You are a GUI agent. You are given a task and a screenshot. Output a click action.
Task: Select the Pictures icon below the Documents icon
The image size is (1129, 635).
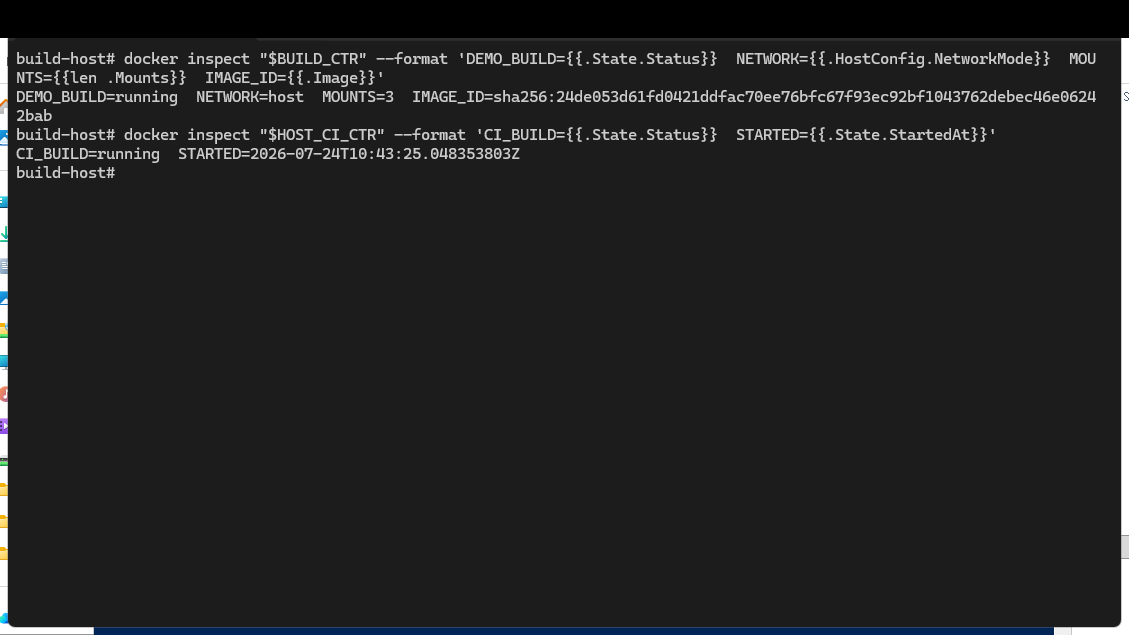[x=4, y=297]
